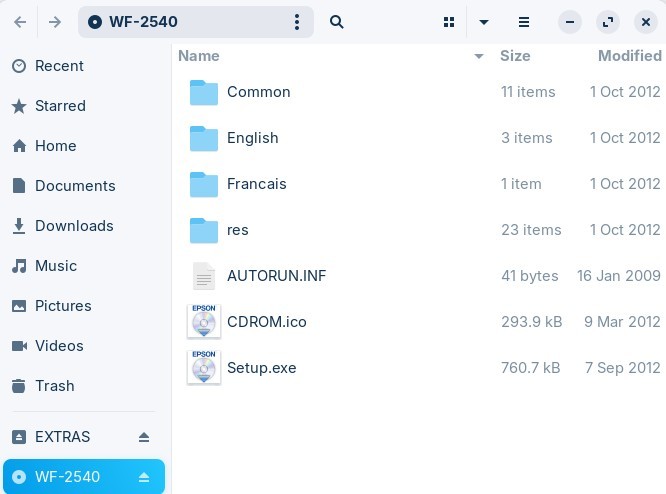Click the 9 Mar 2012 date

(x=622, y=322)
